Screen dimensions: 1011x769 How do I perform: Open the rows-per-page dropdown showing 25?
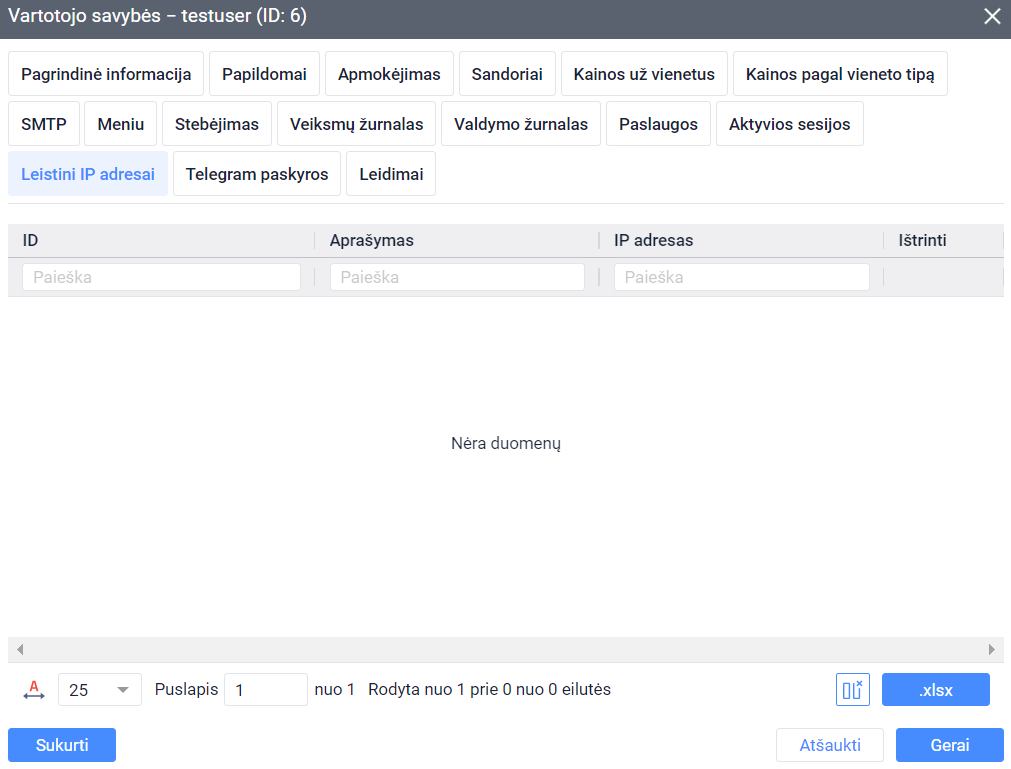pyautogui.click(x=100, y=690)
